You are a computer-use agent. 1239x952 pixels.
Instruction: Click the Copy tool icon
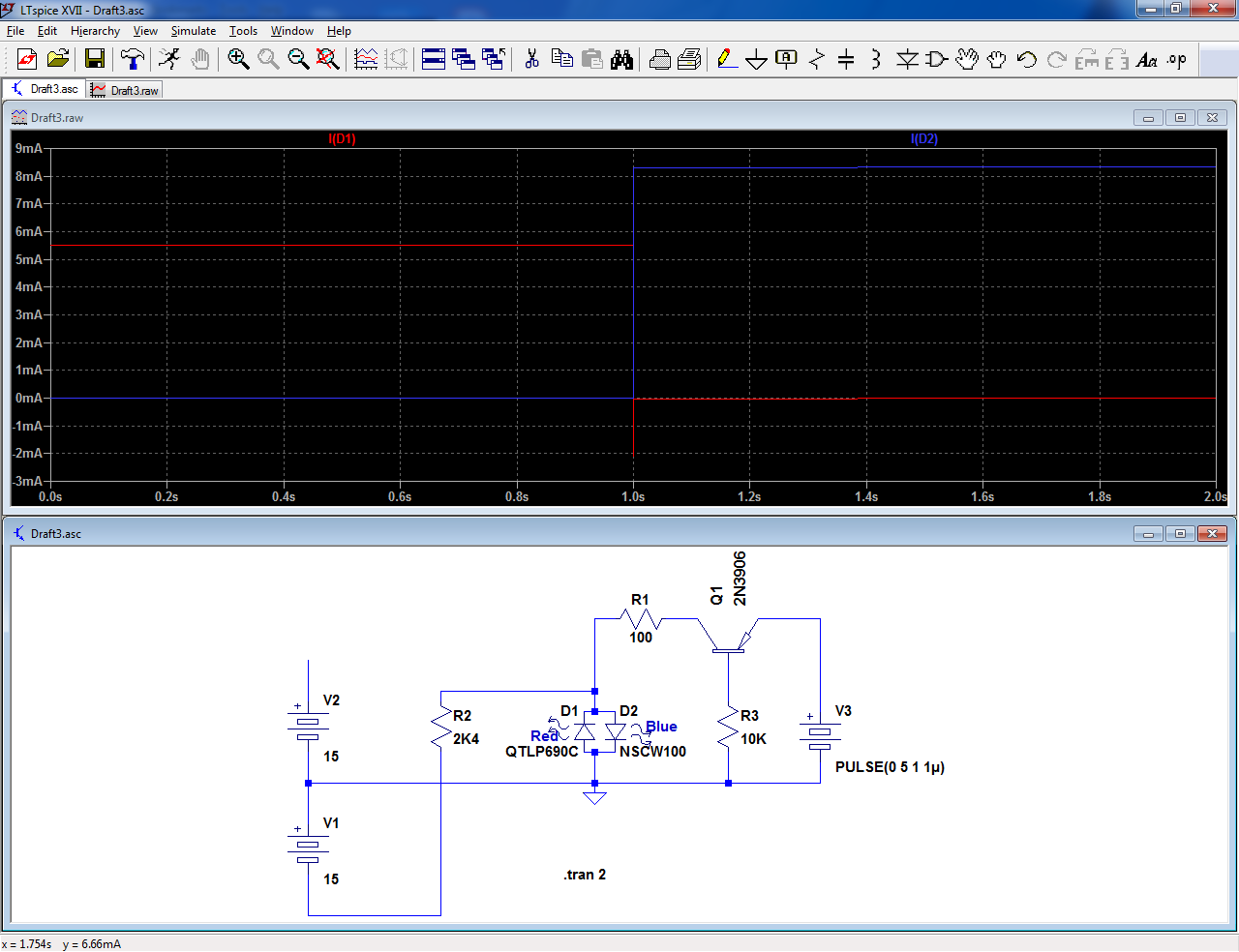562,59
